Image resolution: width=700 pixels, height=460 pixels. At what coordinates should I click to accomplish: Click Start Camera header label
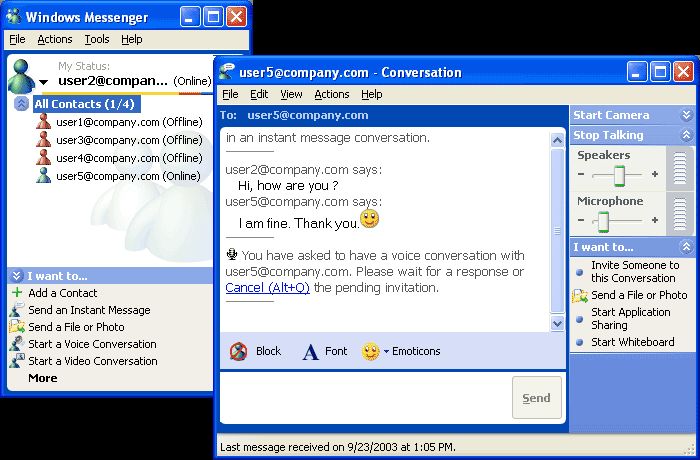[x=611, y=115]
